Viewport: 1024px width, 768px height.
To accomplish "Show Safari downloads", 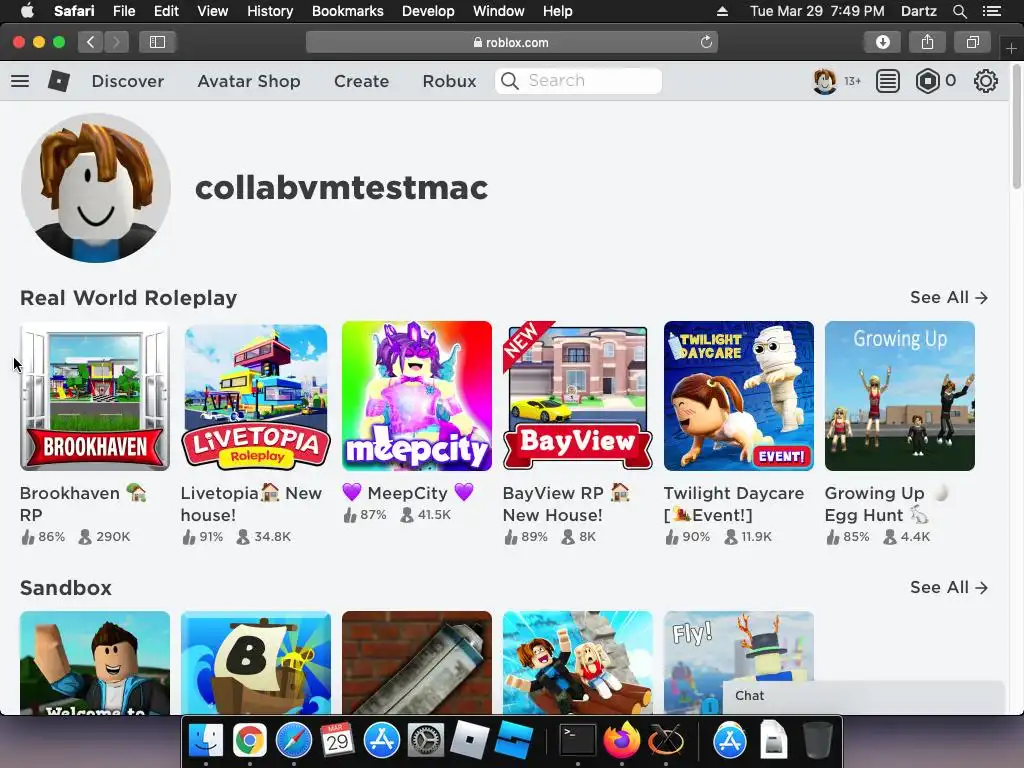I will (x=883, y=42).
